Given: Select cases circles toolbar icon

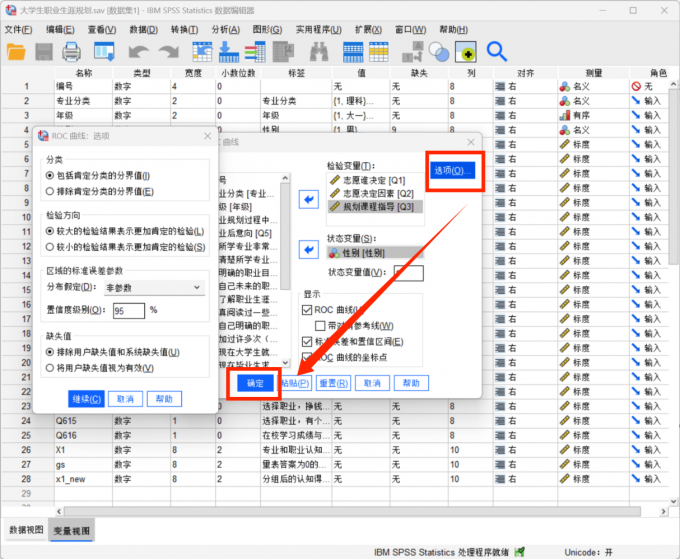Looking at the screenshot, I should [x=439, y=52].
